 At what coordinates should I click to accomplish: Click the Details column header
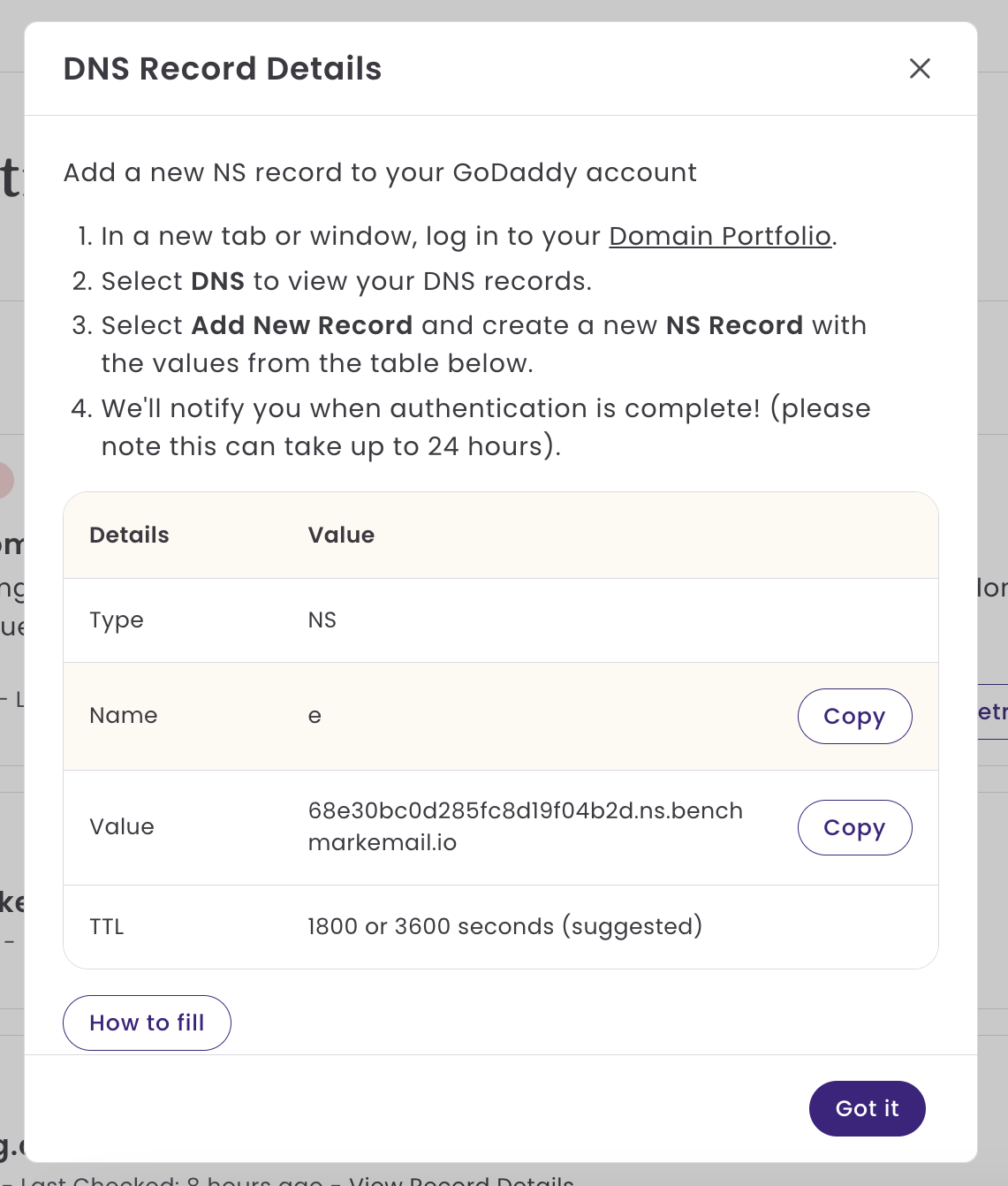click(129, 535)
